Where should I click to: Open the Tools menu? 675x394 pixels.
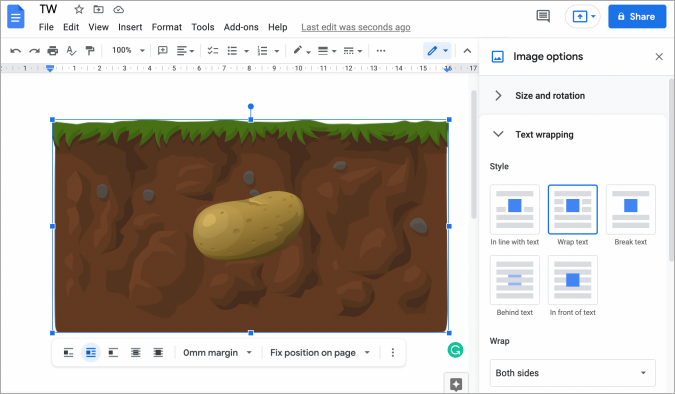(x=203, y=27)
